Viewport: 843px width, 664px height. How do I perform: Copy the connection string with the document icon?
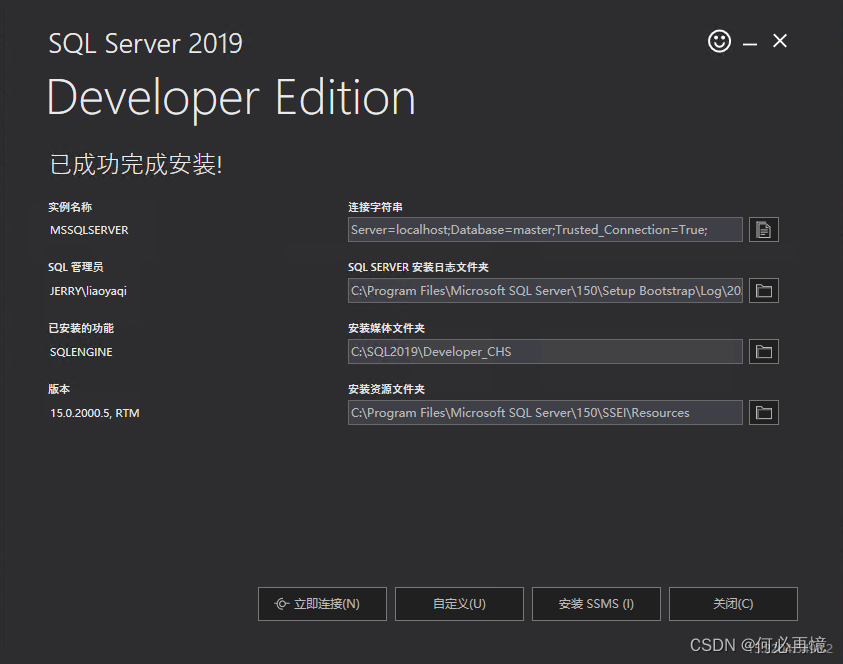pyautogui.click(x=763, y=230)
